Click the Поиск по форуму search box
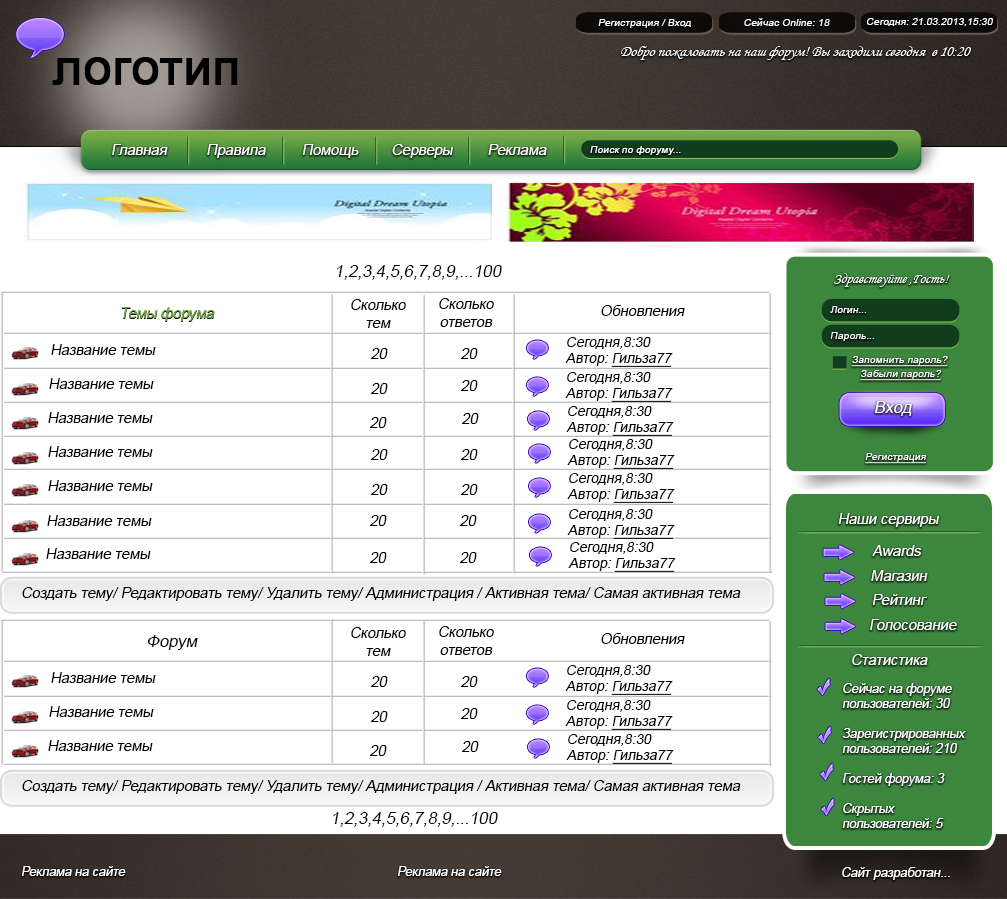 point(739,150)
